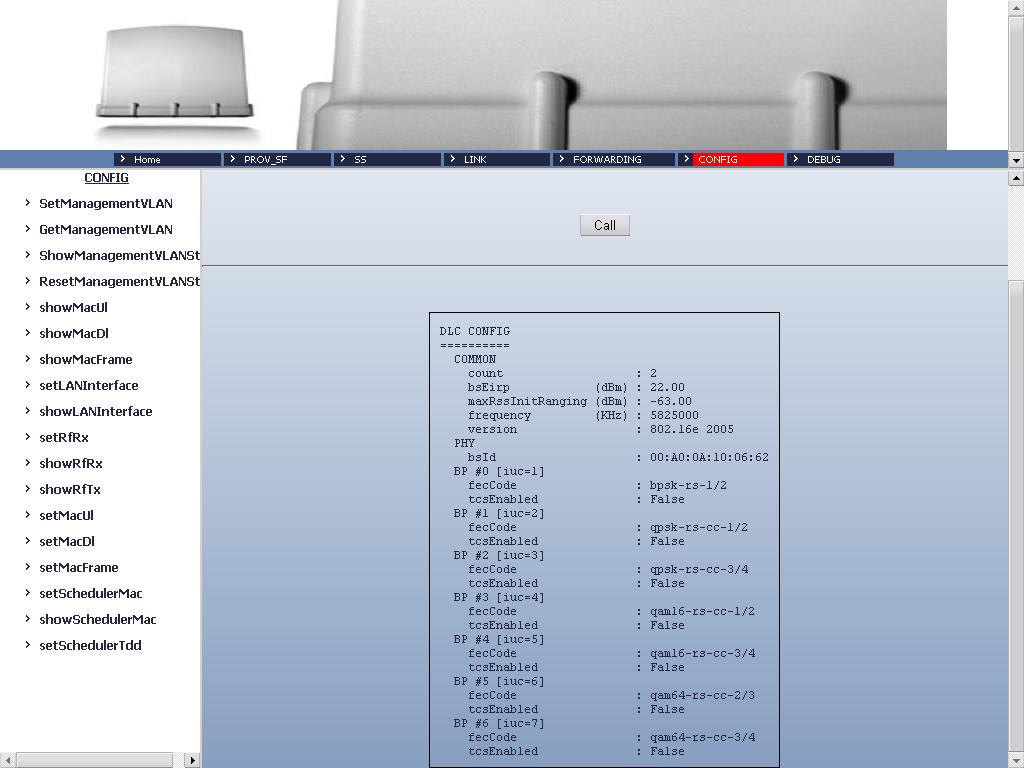Click the arrow icon beside setLANInterface
This screenshot has height=768, width=1024.
pyautogui.click(x=27, y=385)
